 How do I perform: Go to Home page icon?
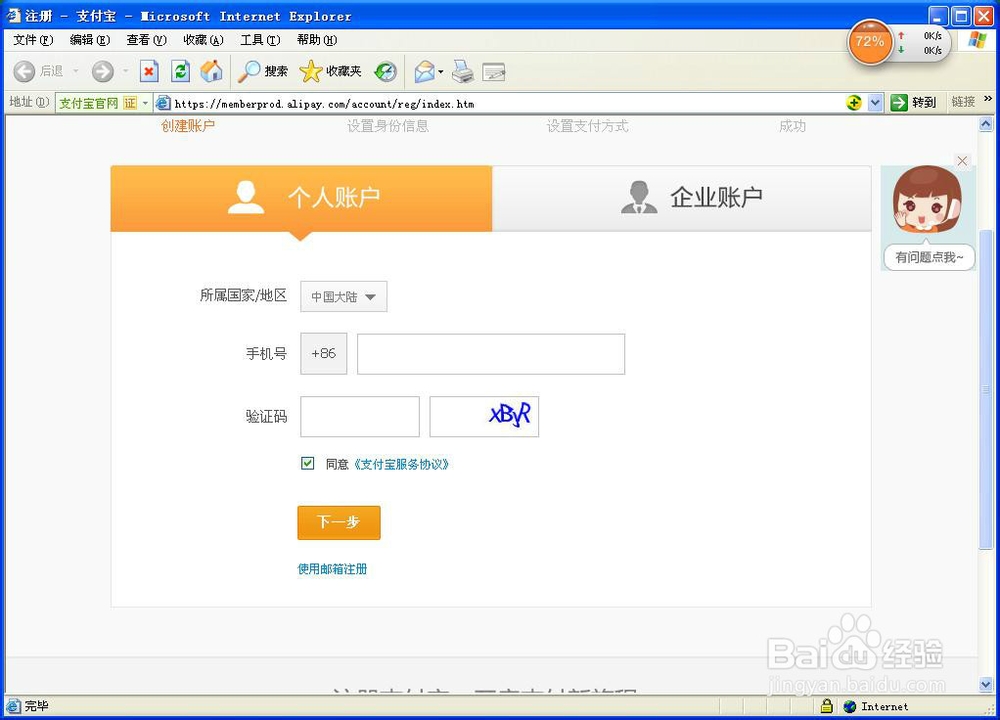point(211,71)
